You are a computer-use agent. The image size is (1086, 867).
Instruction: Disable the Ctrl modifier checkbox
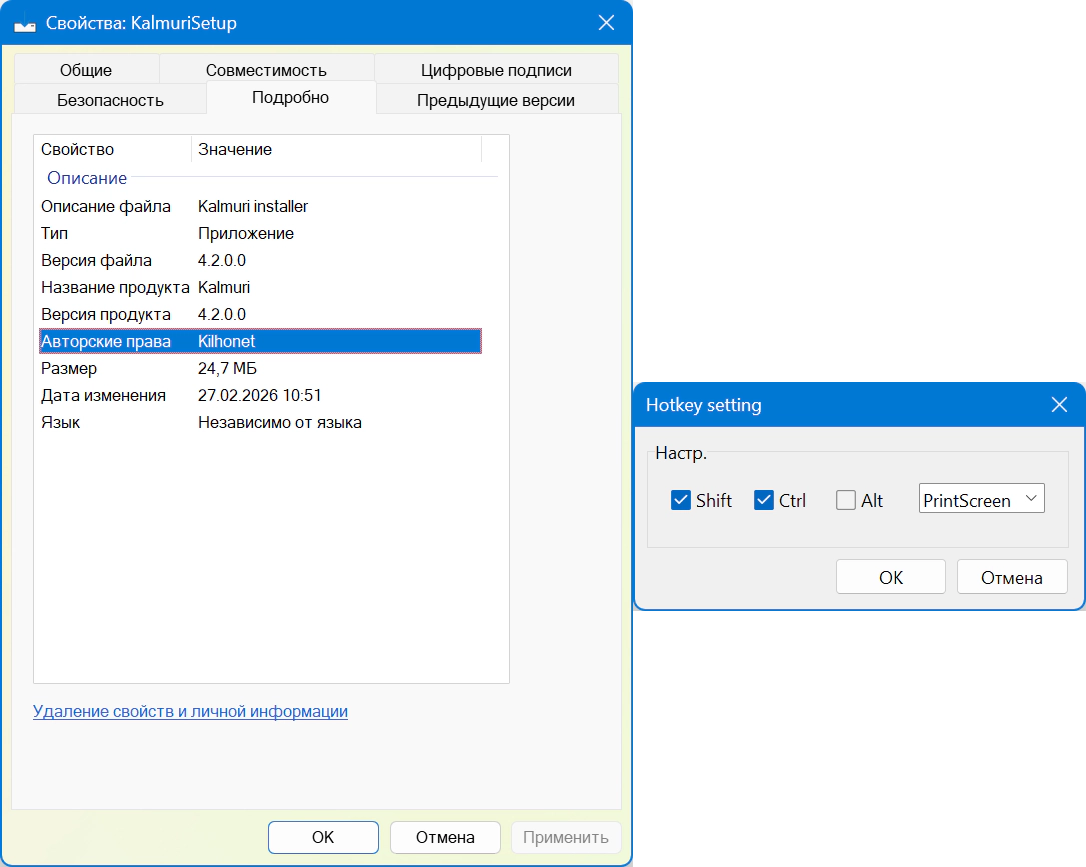tap(764, 500)
